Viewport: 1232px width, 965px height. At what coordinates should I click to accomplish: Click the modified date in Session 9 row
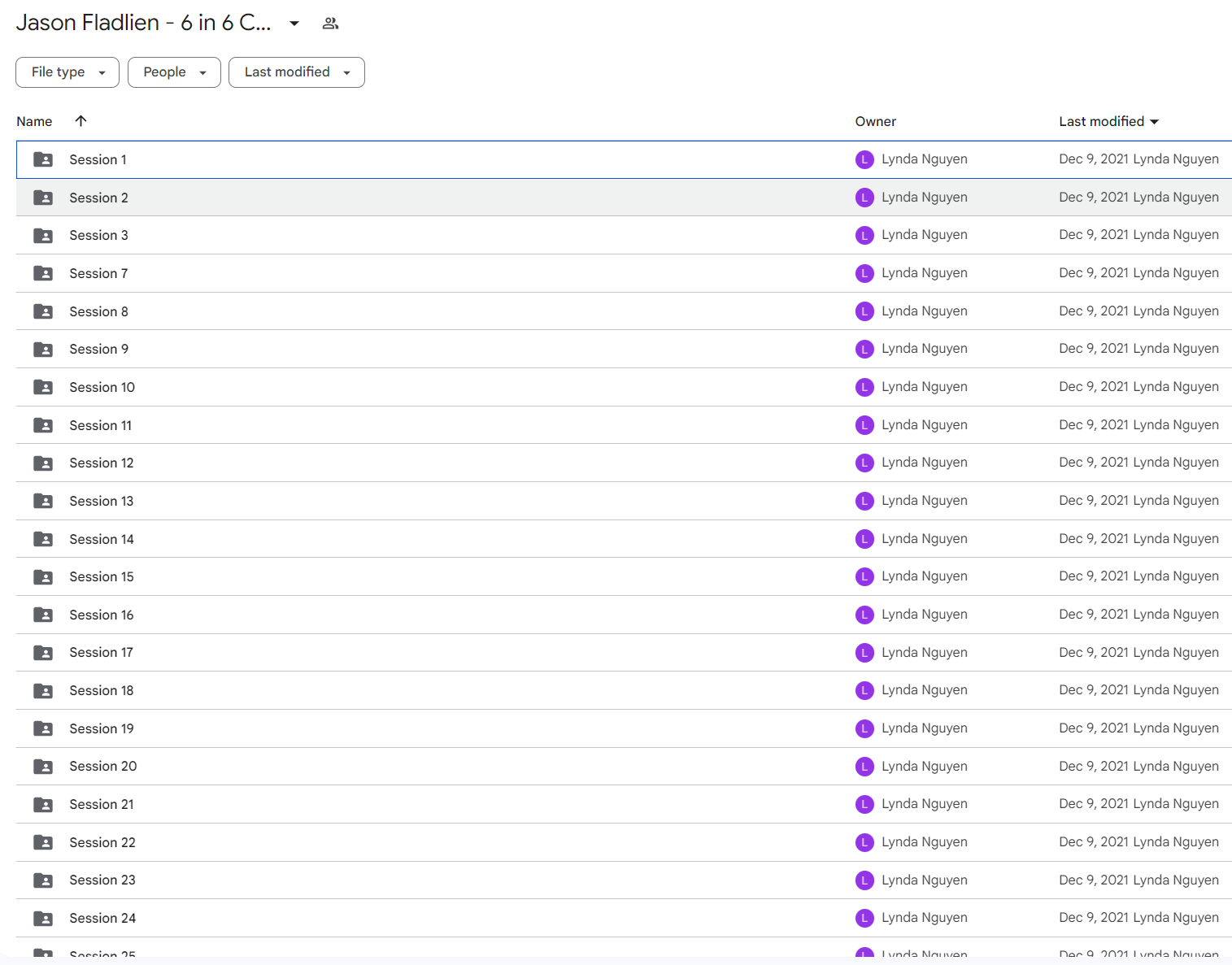pos(1094,348)
